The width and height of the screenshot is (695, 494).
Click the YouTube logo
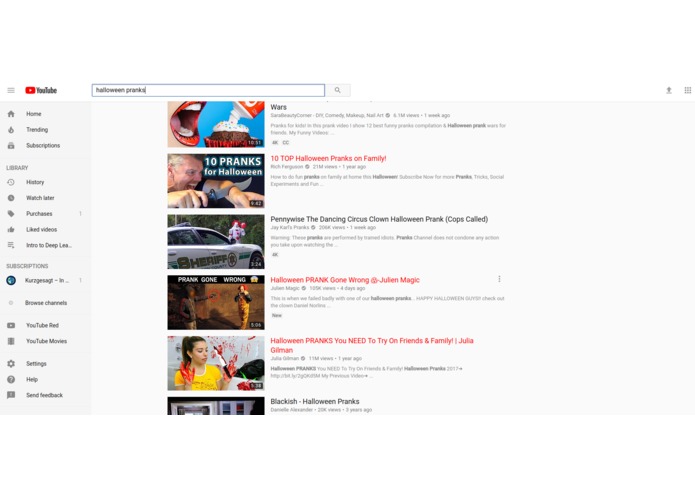tap(41, 90)
